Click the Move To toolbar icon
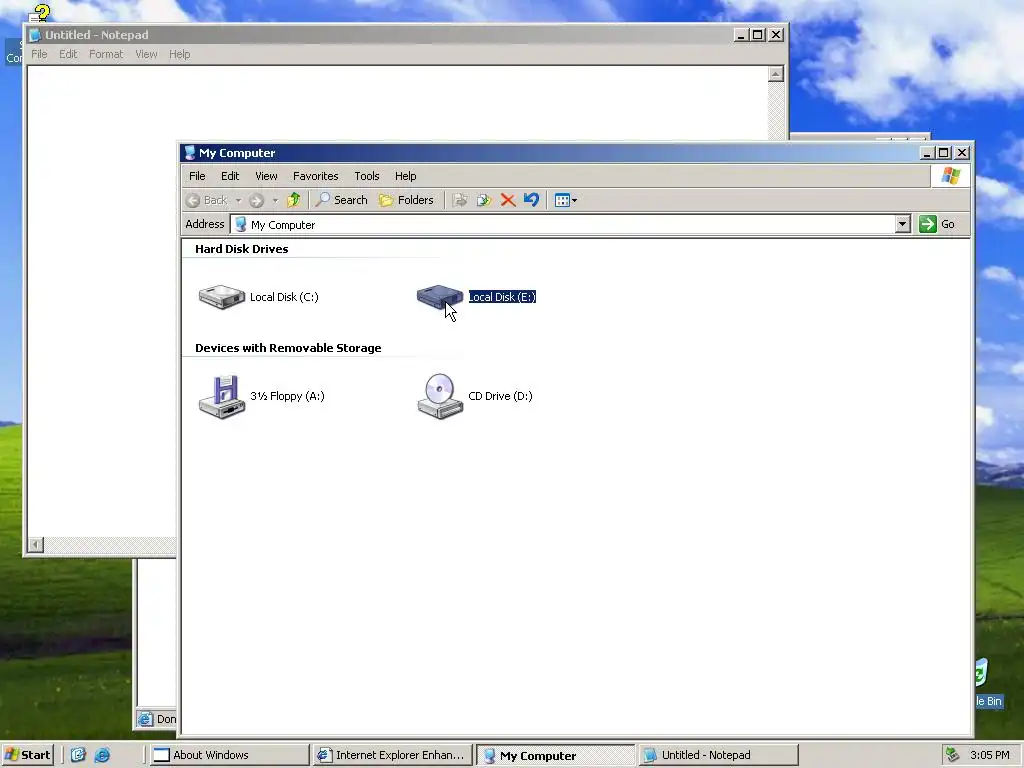Viewport: 1024px width, 768px height. [x=460, y=200]
